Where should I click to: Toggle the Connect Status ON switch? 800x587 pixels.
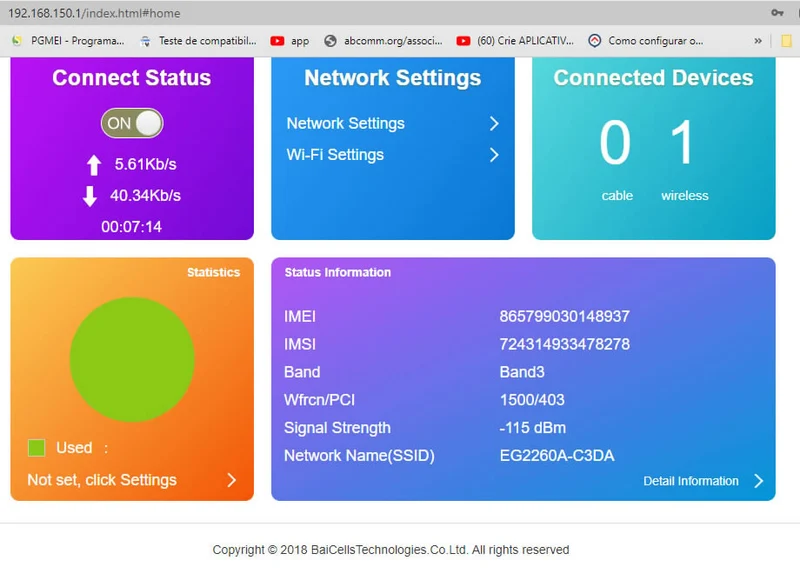click(132, 123)
